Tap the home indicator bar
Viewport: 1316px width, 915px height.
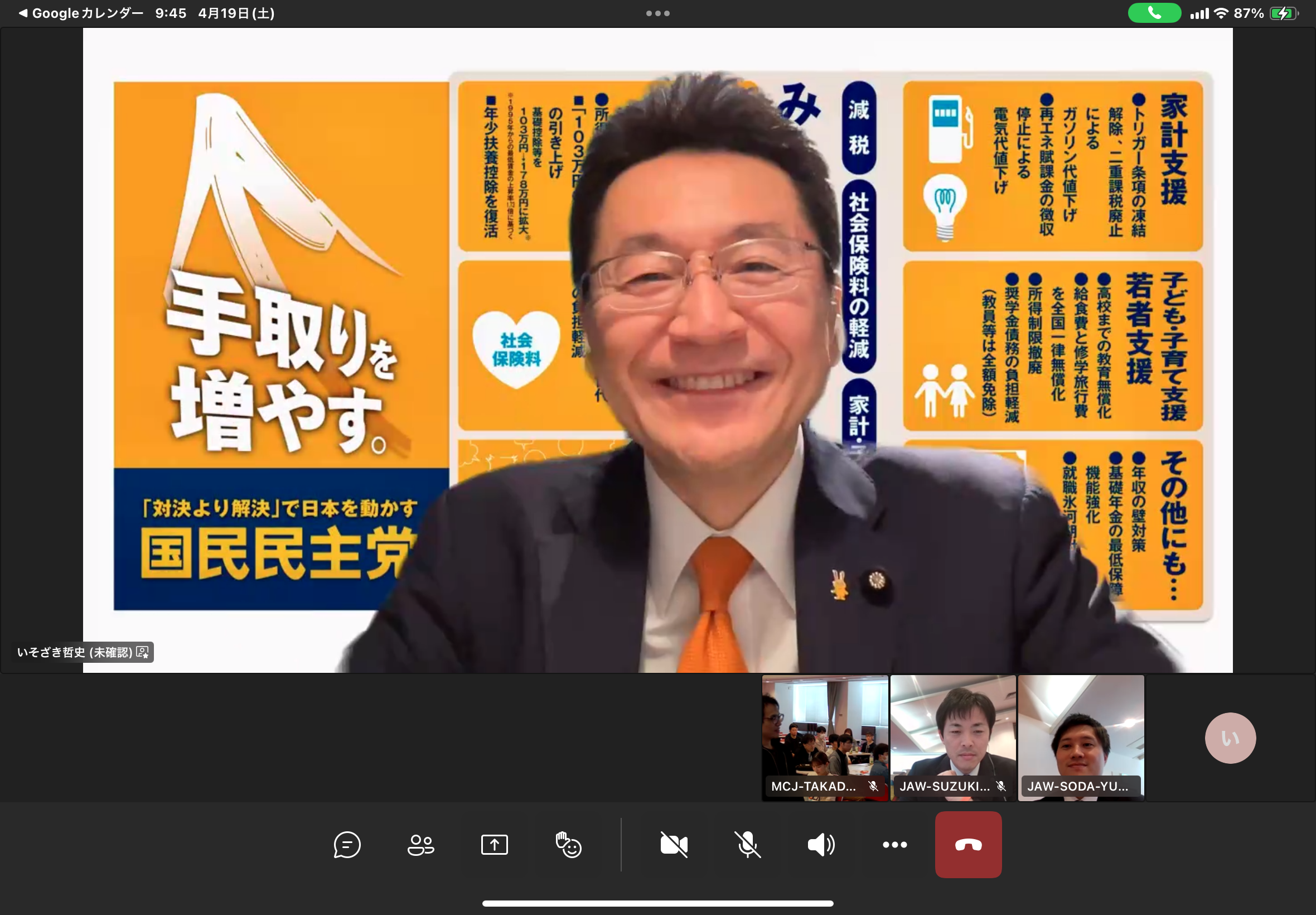tap(657, 903)
